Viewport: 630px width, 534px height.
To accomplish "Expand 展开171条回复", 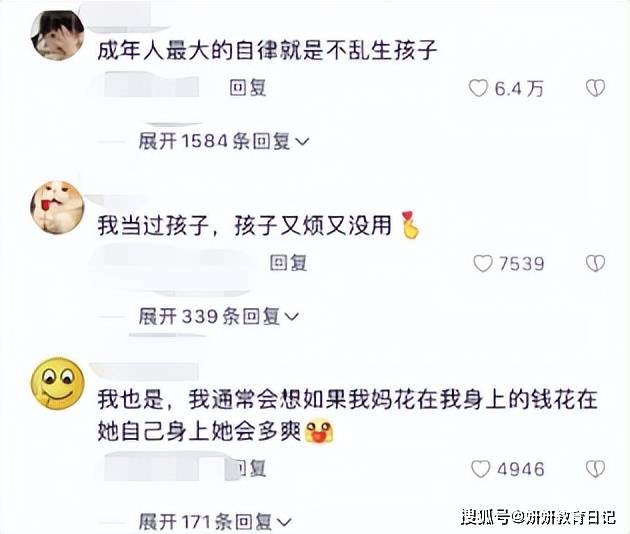I will point(215,522).
